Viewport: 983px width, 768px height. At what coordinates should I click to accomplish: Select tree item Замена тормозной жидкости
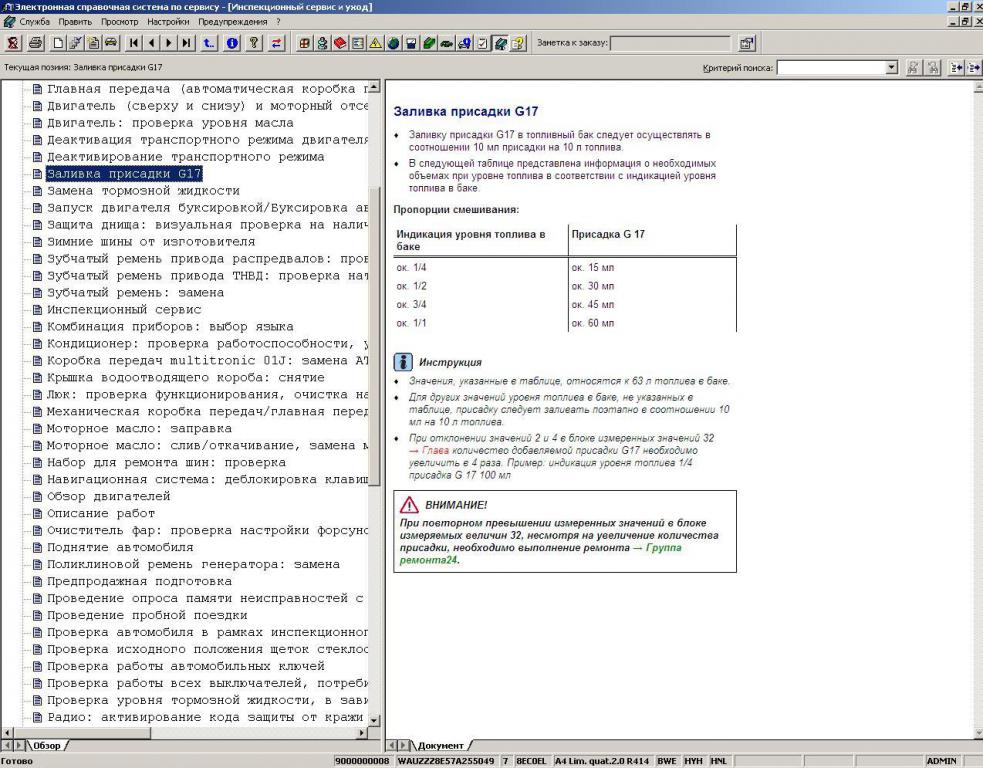(143, 190)
